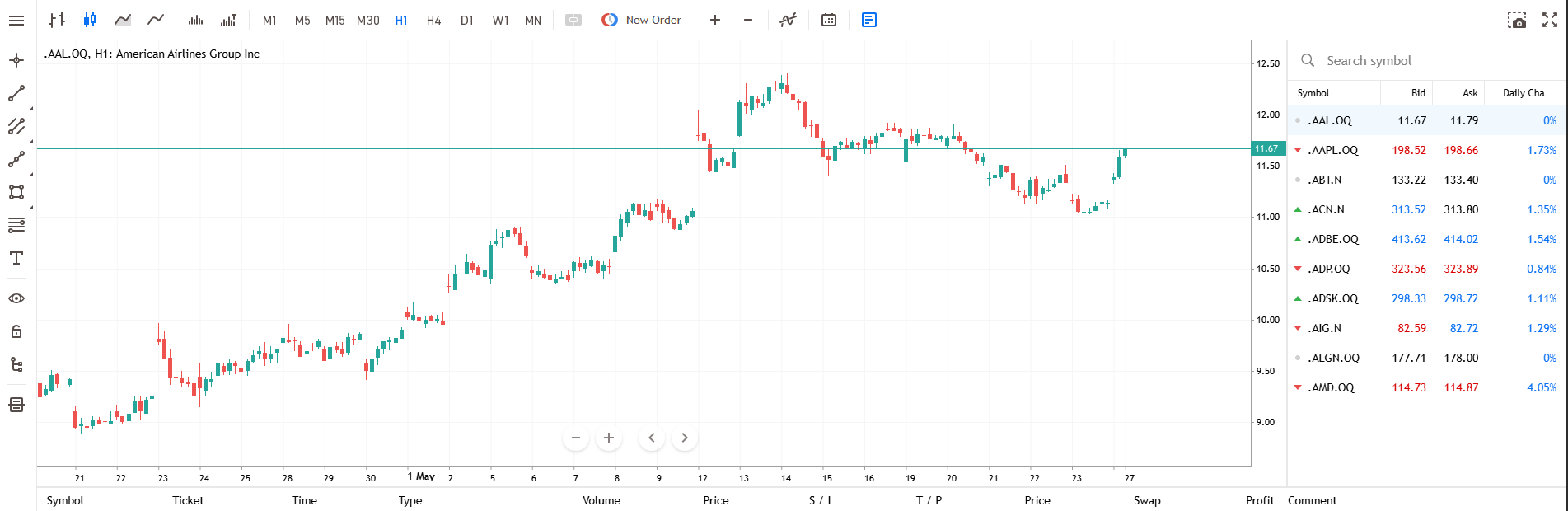Open the indicators list icon

tap(789, 20)
